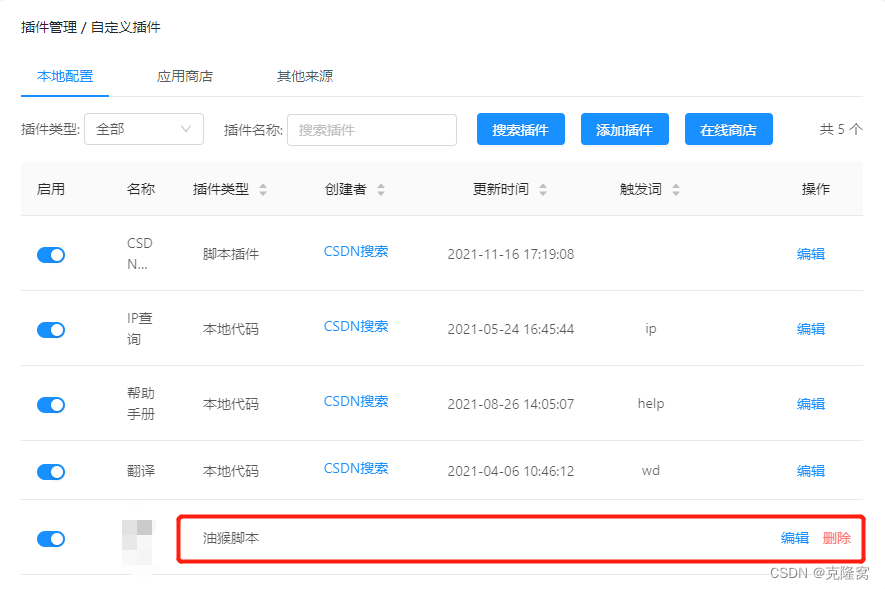Viewport: 885px width, 589px height.
Task: Click the 名称 column header
Action: coord(141,189)
